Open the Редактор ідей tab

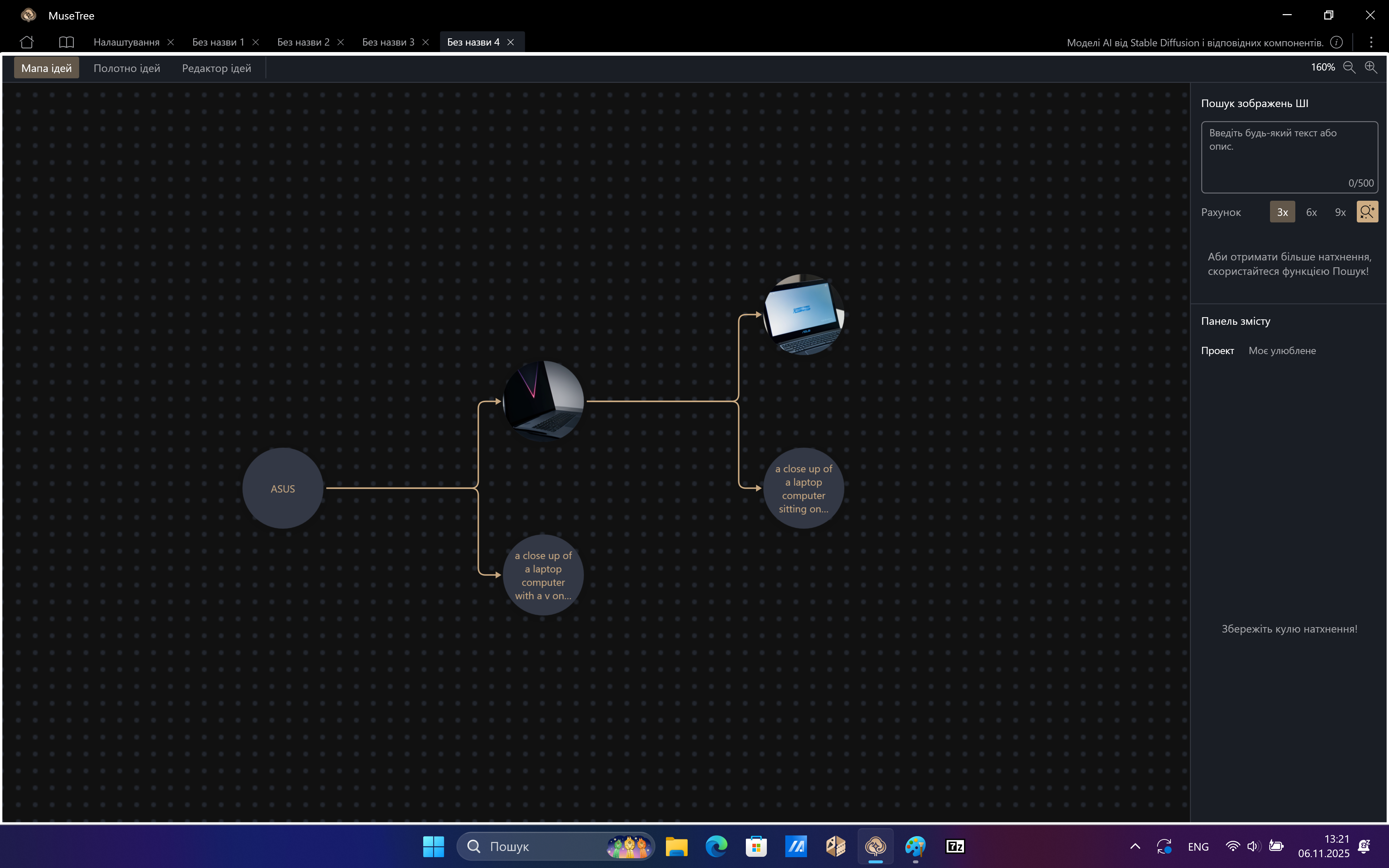click(x=216, y=68)
